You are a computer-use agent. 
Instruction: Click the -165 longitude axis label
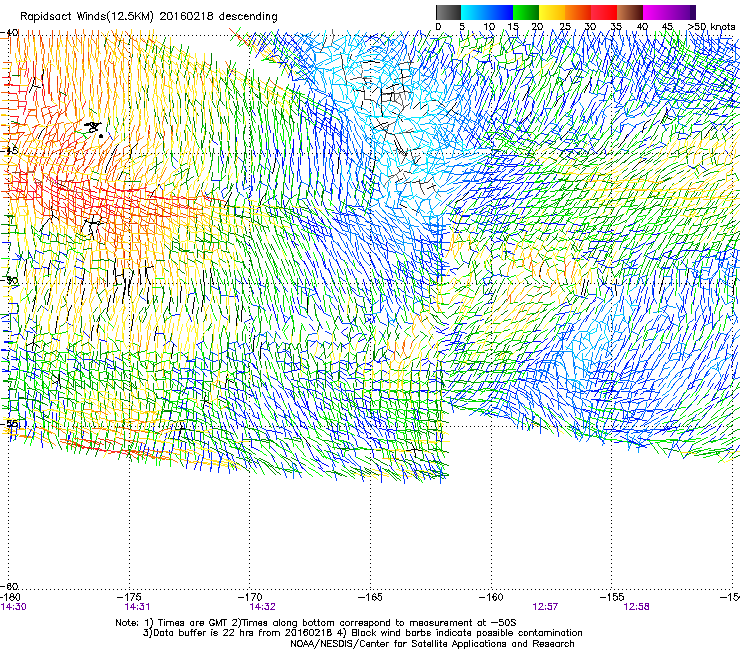tap(370, 597)
